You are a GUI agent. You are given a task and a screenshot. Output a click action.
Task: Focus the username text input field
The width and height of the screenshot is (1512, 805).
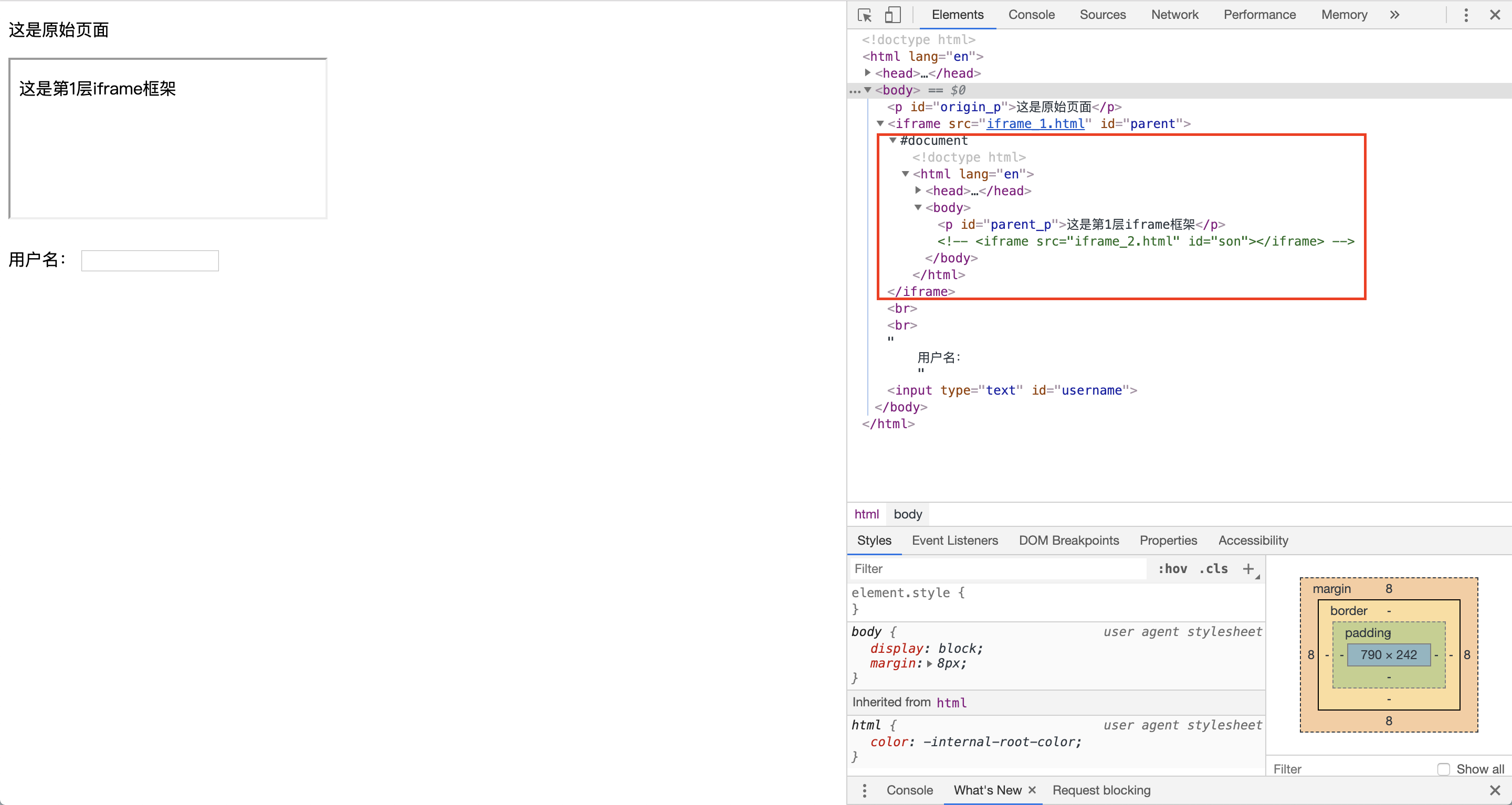pyautogui.click(x=150, y=260)
